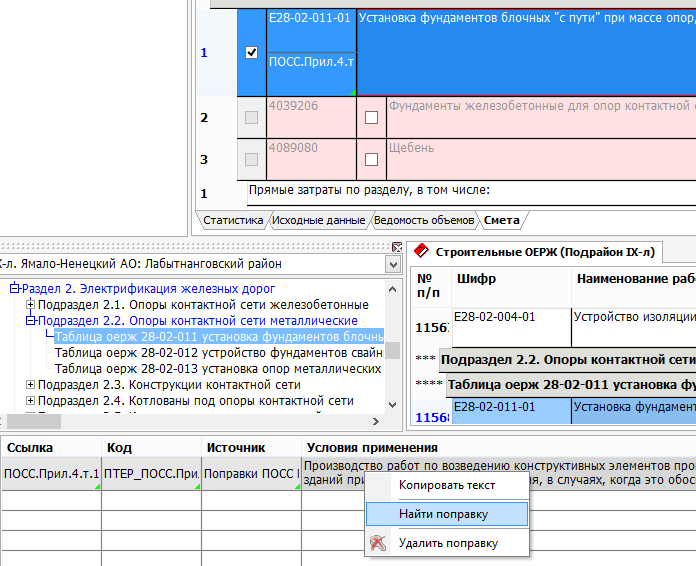
Task: Click the panel pin/close icon above the region dropdown
Action: [x=397, y=247]
